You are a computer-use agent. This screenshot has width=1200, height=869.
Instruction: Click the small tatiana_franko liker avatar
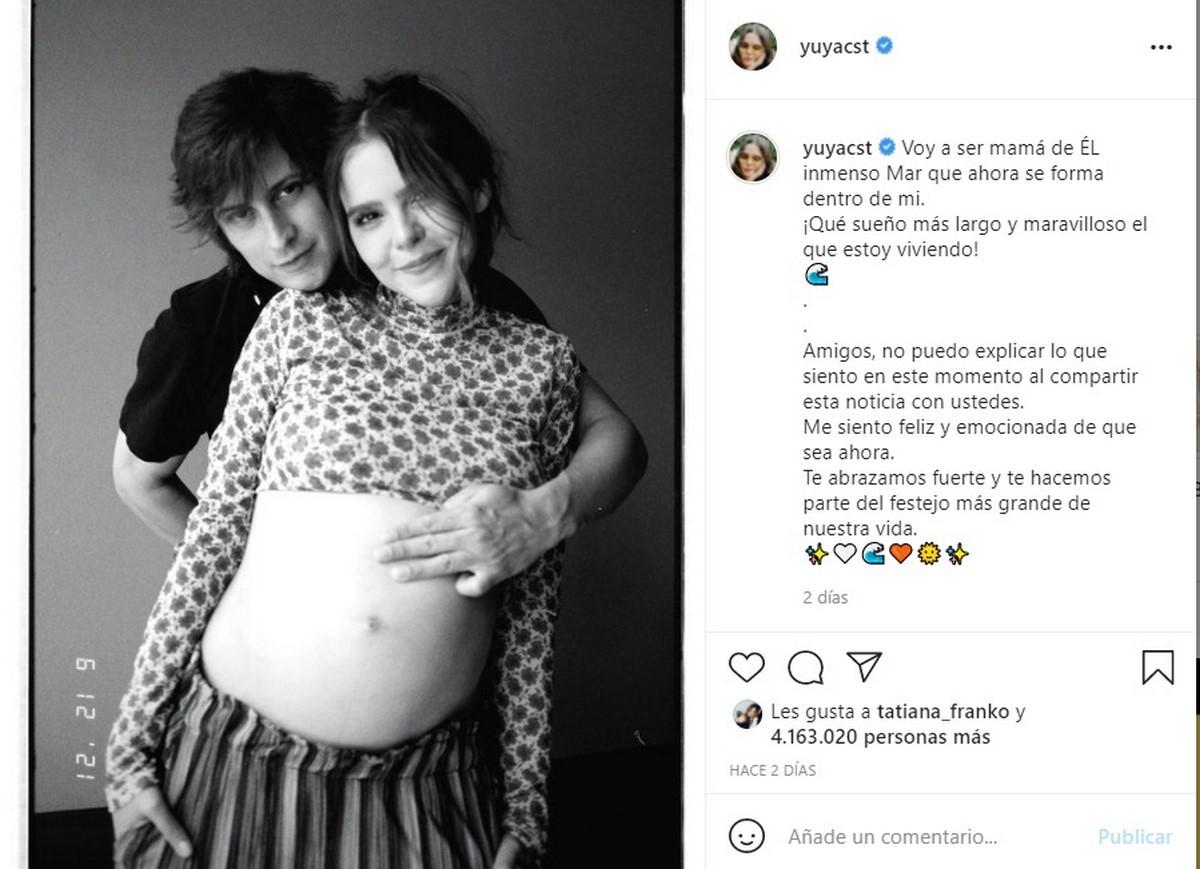pyautogui.click(x=747, y=714)
